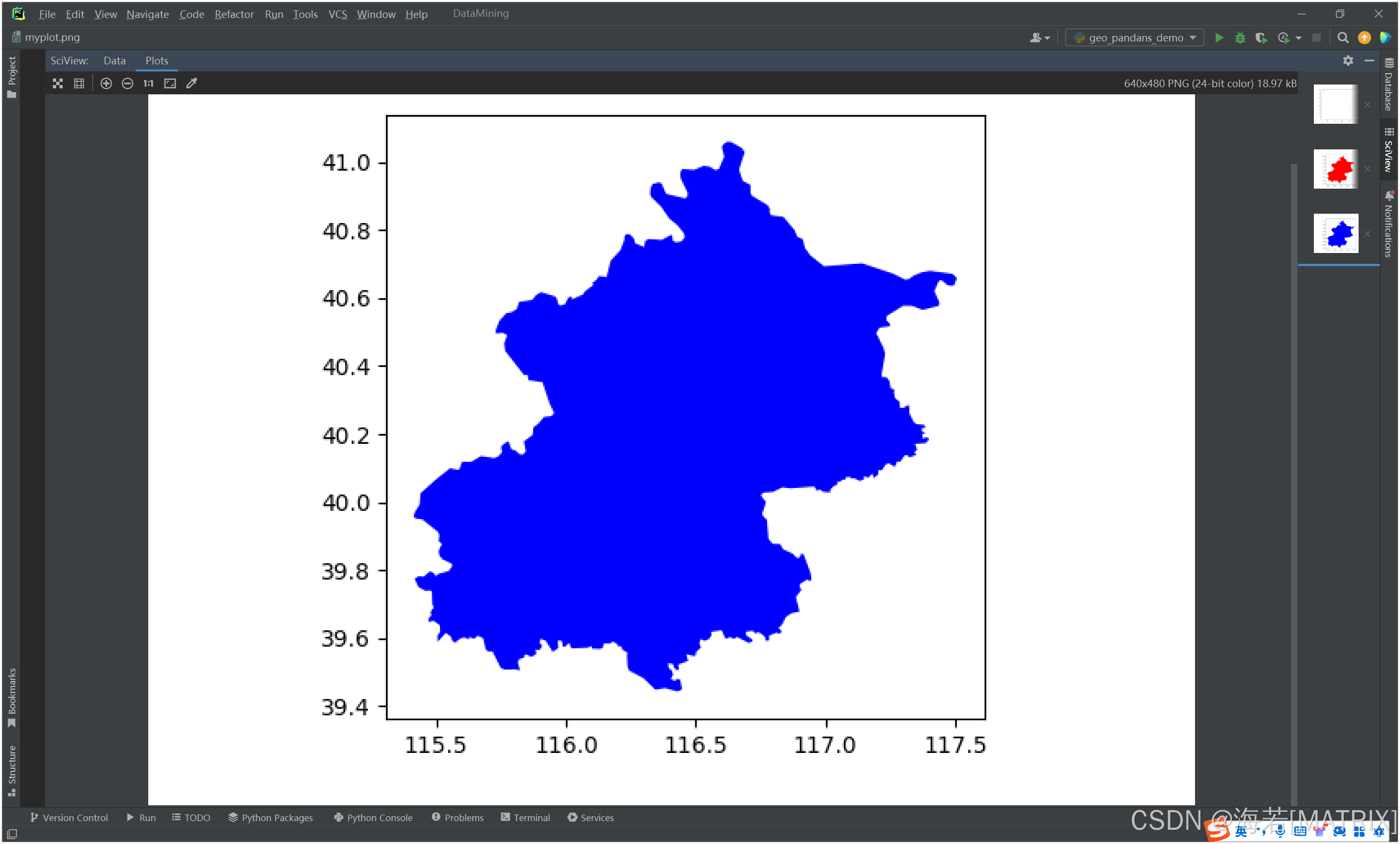This screenshot has width=1400, height=844.
Task: Open Search Everywhere magnifier icon
Action: 1343,38
